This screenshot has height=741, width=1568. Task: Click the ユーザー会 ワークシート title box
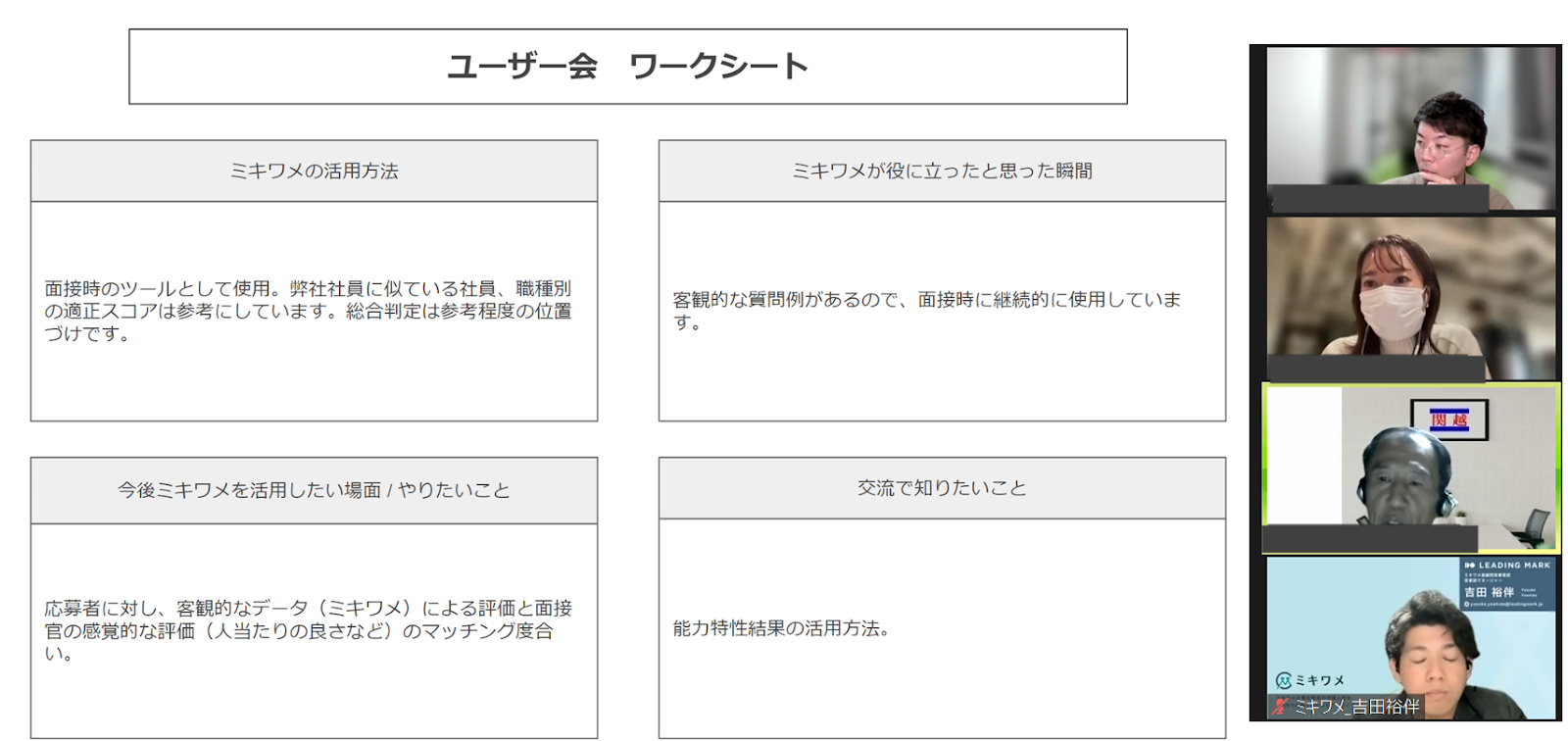point(628,67)
